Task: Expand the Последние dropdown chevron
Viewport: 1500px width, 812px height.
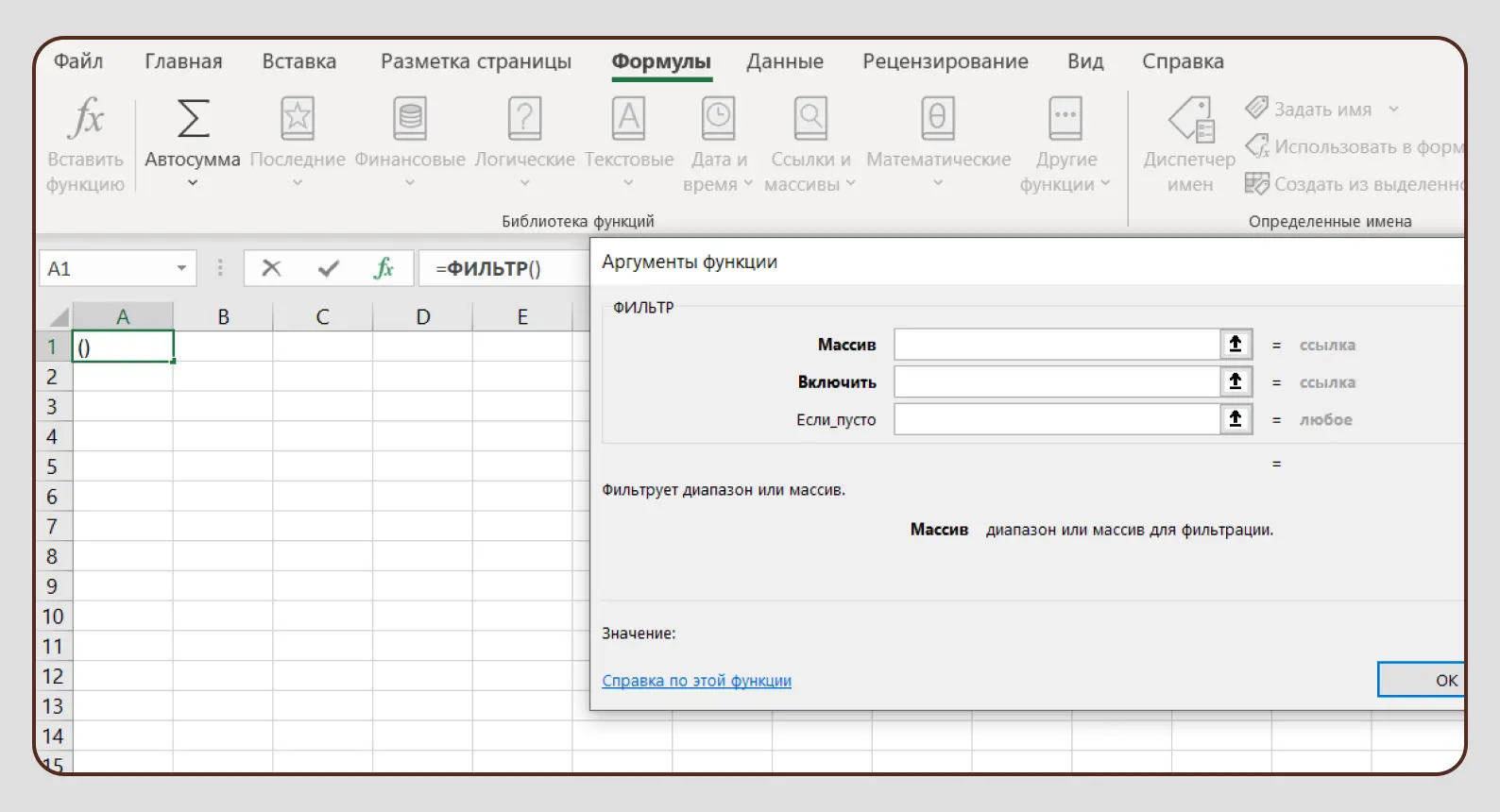Action: pyautogui.click(x=298, y=183)
